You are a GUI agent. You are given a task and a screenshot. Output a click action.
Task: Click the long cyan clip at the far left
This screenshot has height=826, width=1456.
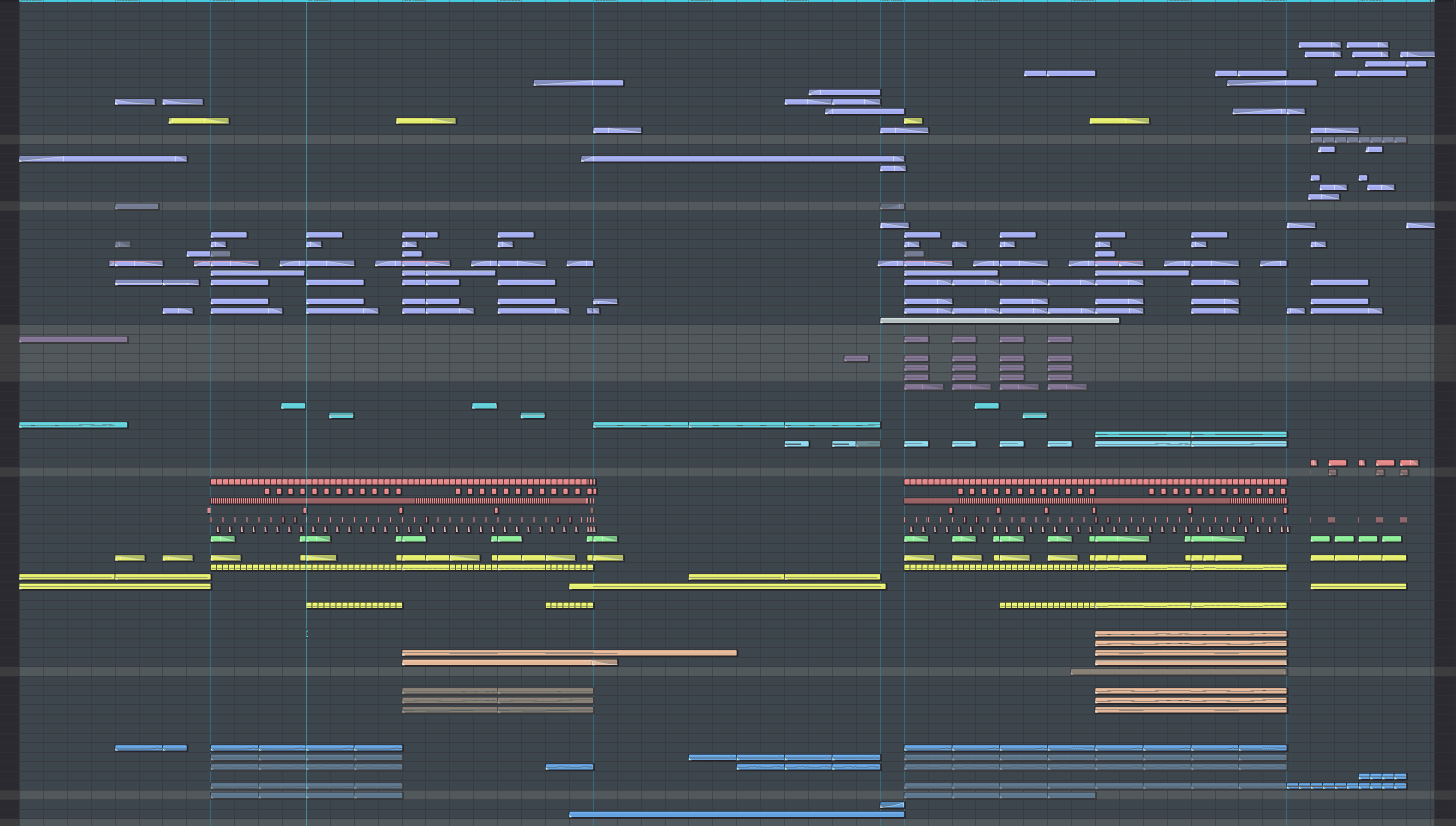click(x=73, y=425)
